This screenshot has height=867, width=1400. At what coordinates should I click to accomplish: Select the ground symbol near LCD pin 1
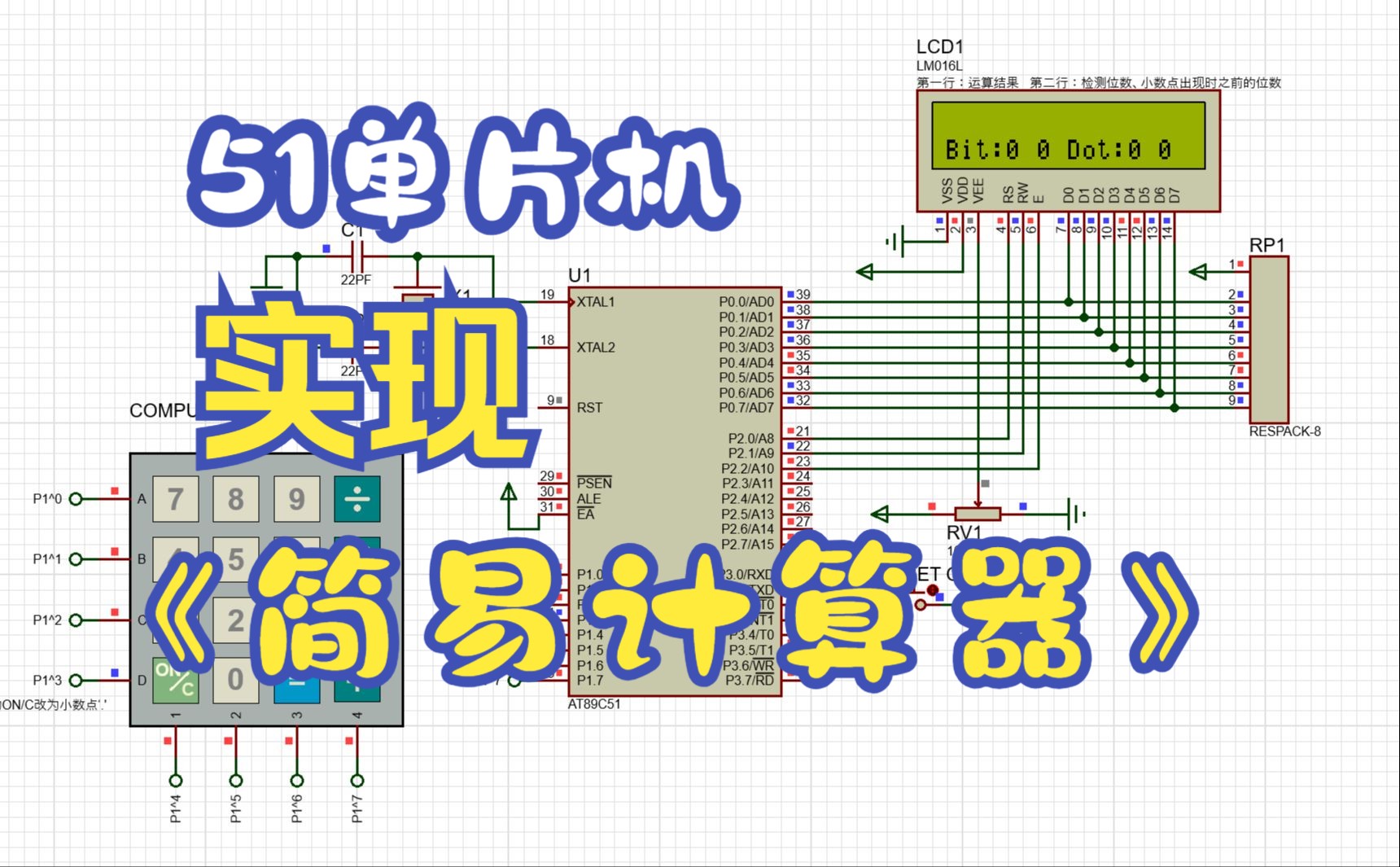point(895,242)
